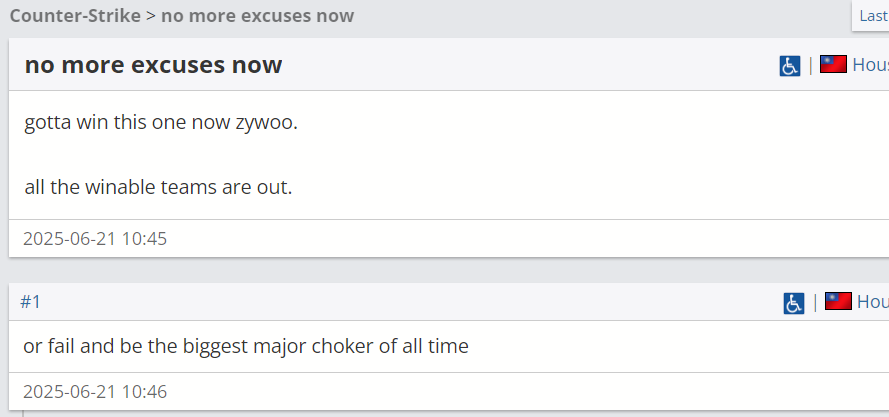Open the Counter-Strike breadcrumb link

click(75, 15)
